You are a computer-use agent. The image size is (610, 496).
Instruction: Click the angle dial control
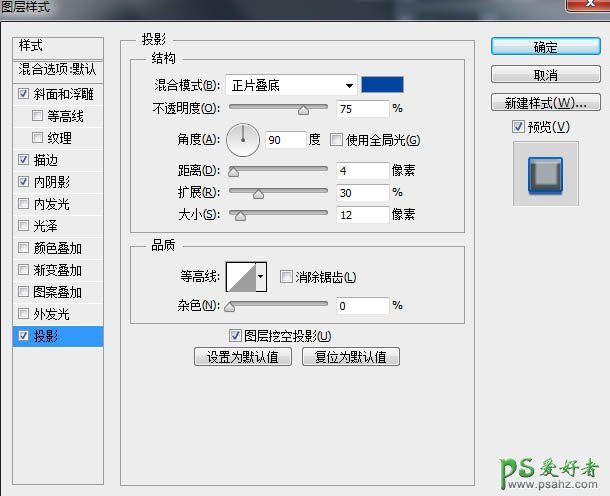(x=243, y=139)
